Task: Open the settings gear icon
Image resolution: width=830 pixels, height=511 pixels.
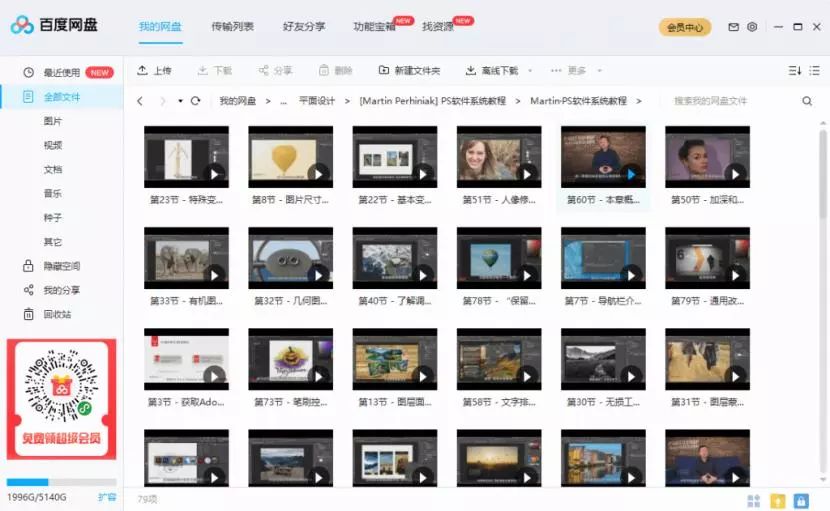Action: click(x=752, y=27)
